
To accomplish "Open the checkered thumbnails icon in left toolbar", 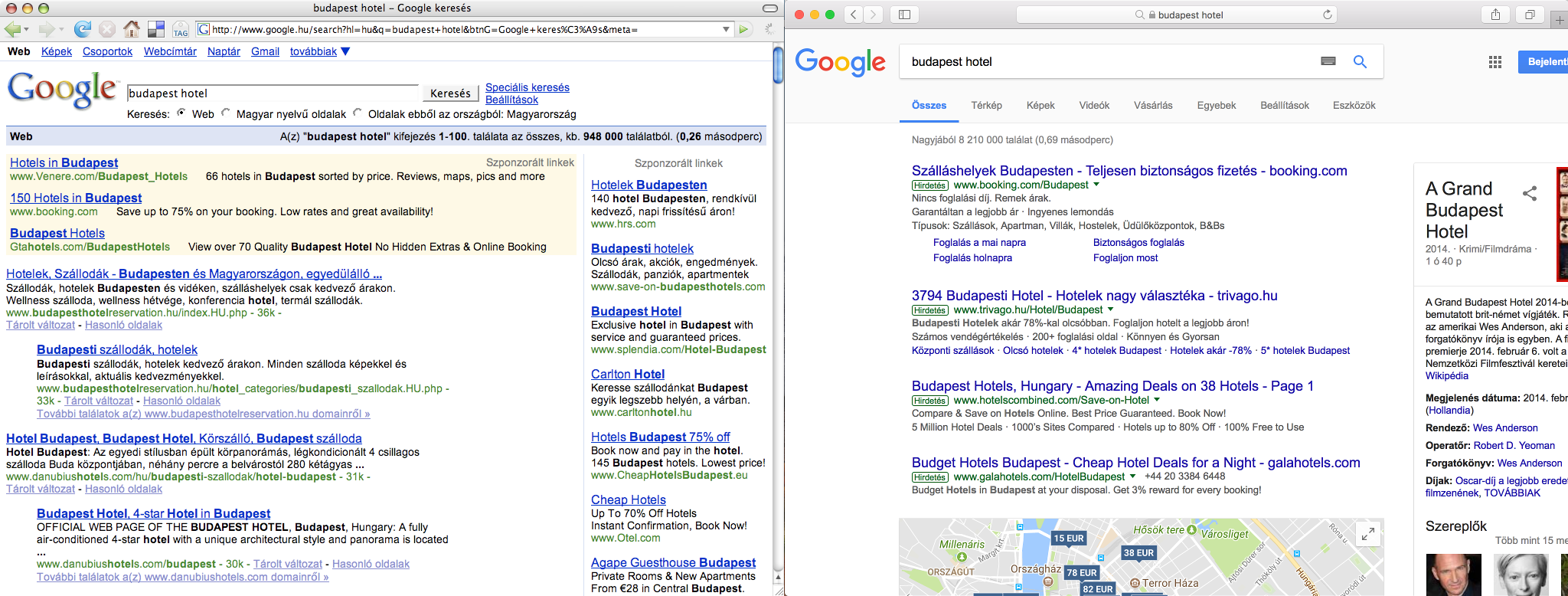I will click(x=156, y=29).
